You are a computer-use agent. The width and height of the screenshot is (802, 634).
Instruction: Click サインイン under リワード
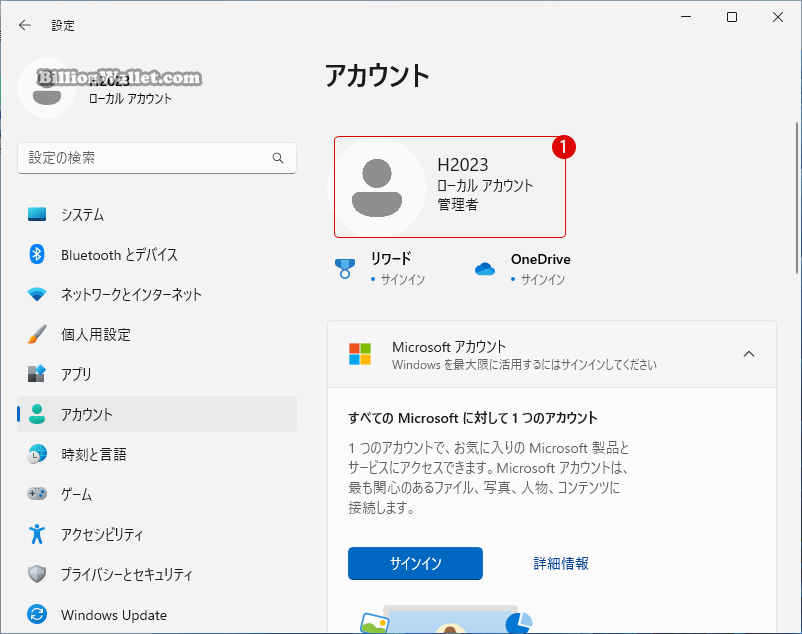tap(403, 280)
